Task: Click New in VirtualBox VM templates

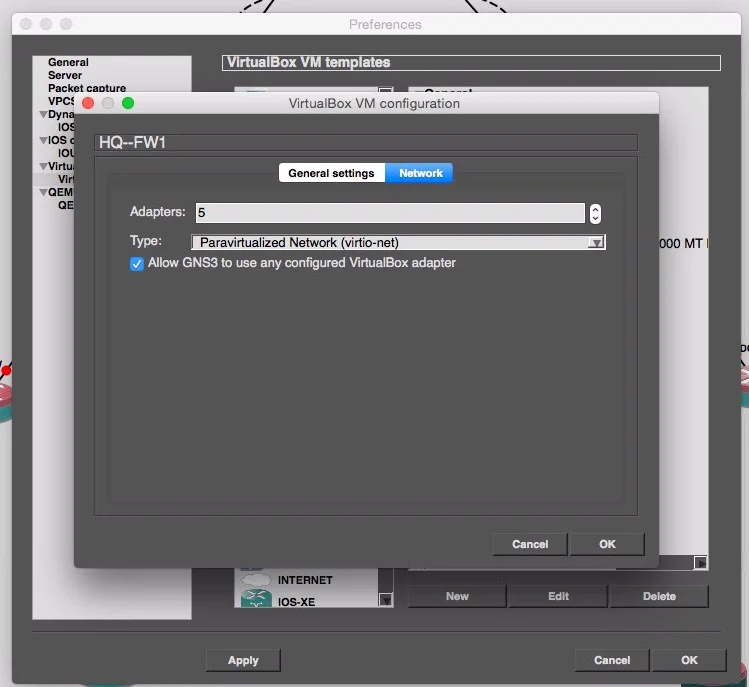Action: [x=457, y=596]
